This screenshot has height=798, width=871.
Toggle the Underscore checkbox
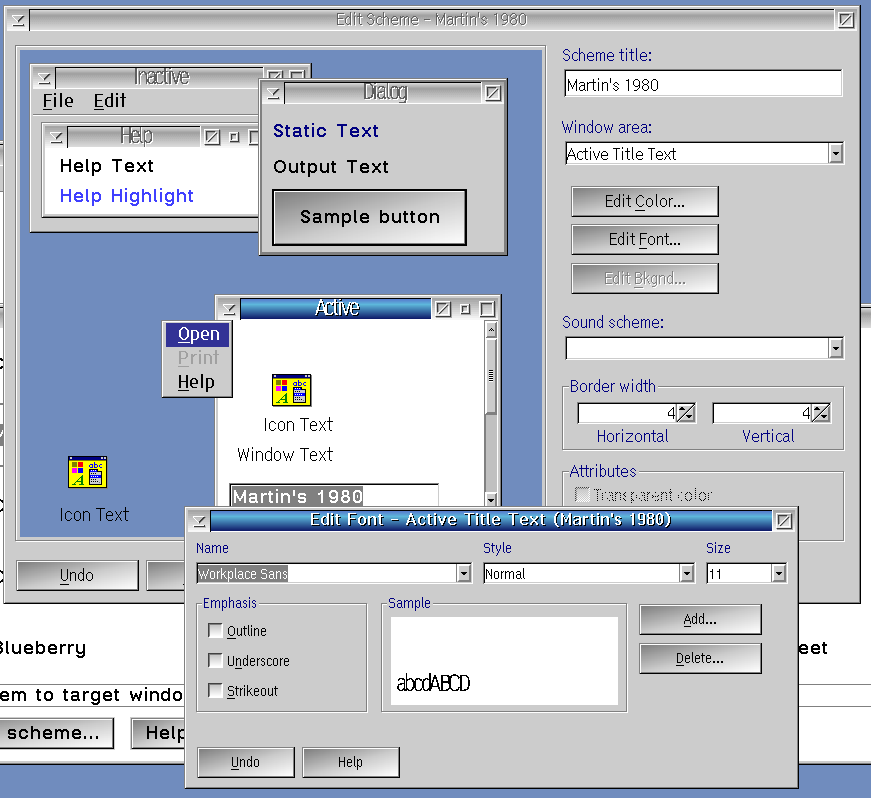tap(215, 661)
